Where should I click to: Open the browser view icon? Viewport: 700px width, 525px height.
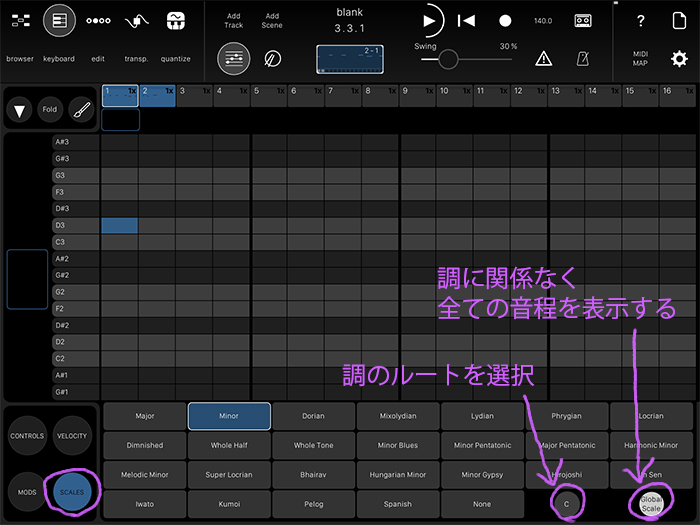pyautogui.click(x=21, y=21)
